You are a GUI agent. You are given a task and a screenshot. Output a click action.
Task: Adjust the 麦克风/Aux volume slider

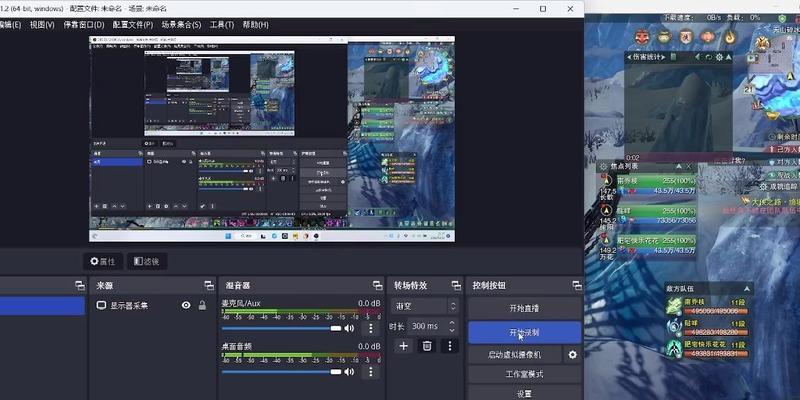282,329
